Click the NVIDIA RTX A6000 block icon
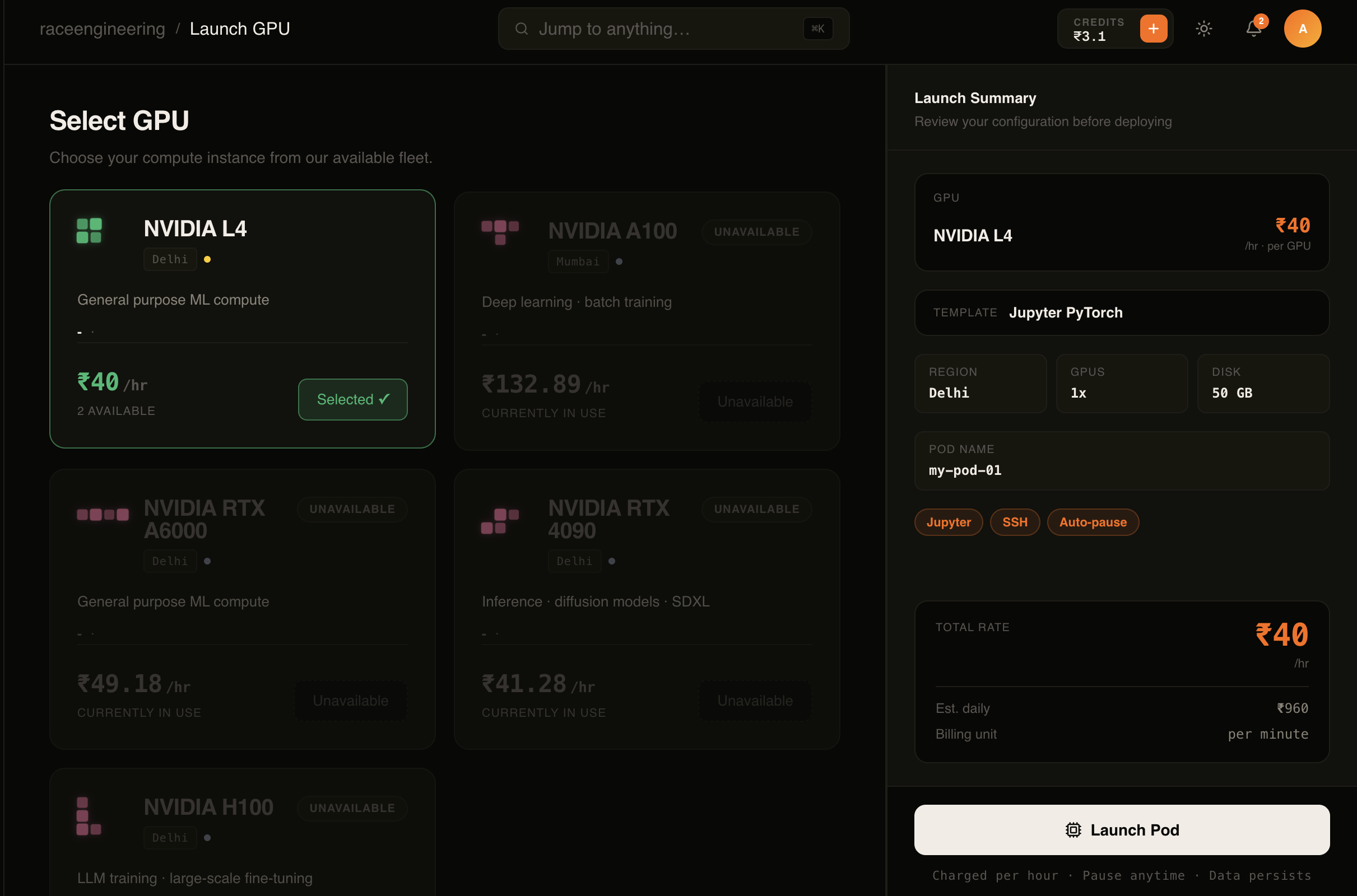1357x896 pixels. [103, 514]
